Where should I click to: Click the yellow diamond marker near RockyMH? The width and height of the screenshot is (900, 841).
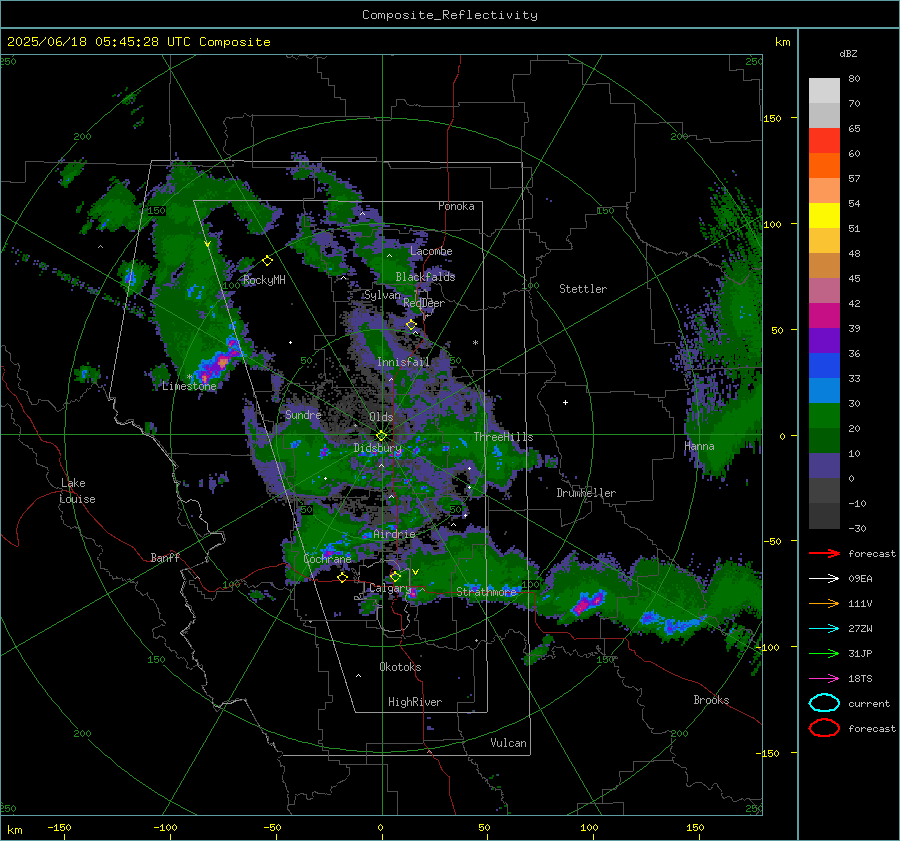coord(267,261)
